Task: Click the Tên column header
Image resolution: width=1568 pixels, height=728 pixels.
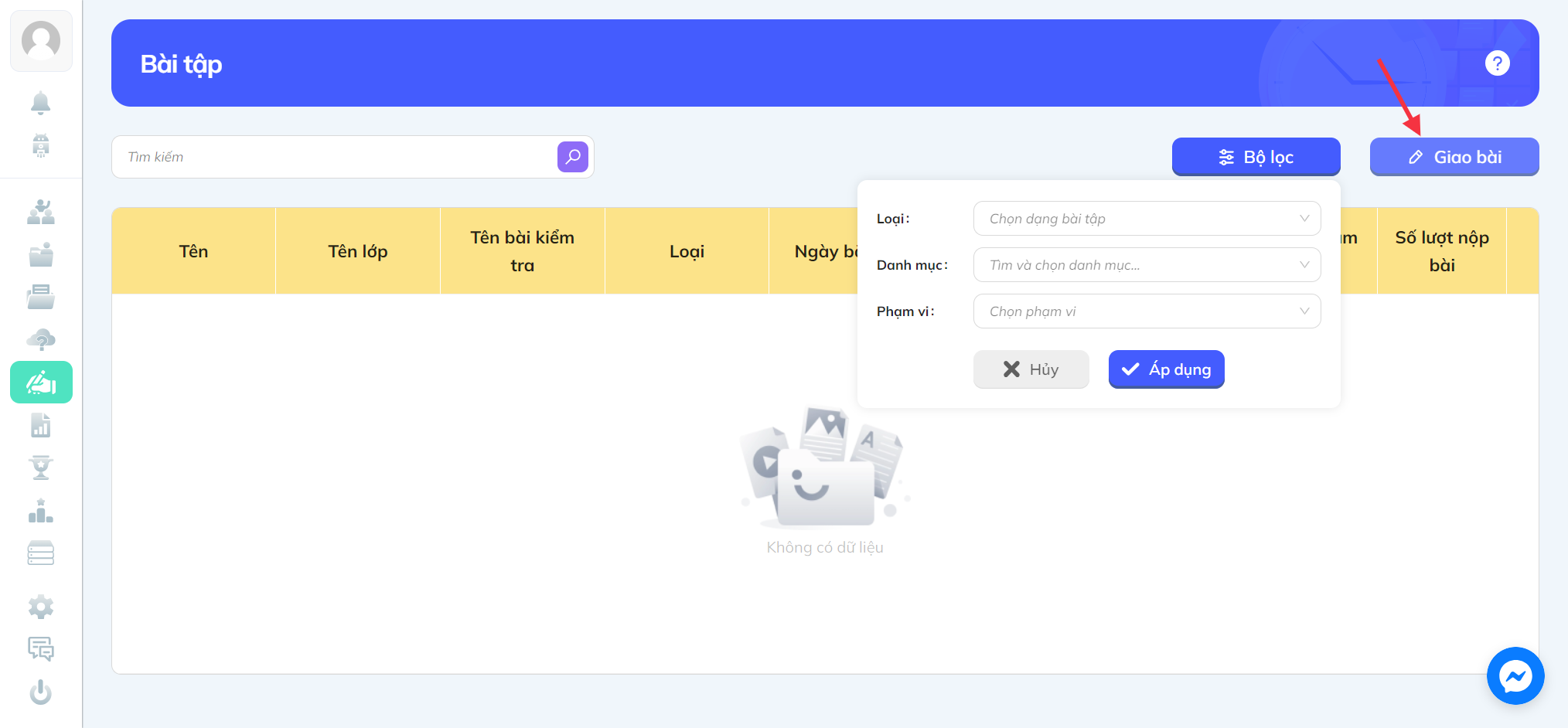Action: 193,251
